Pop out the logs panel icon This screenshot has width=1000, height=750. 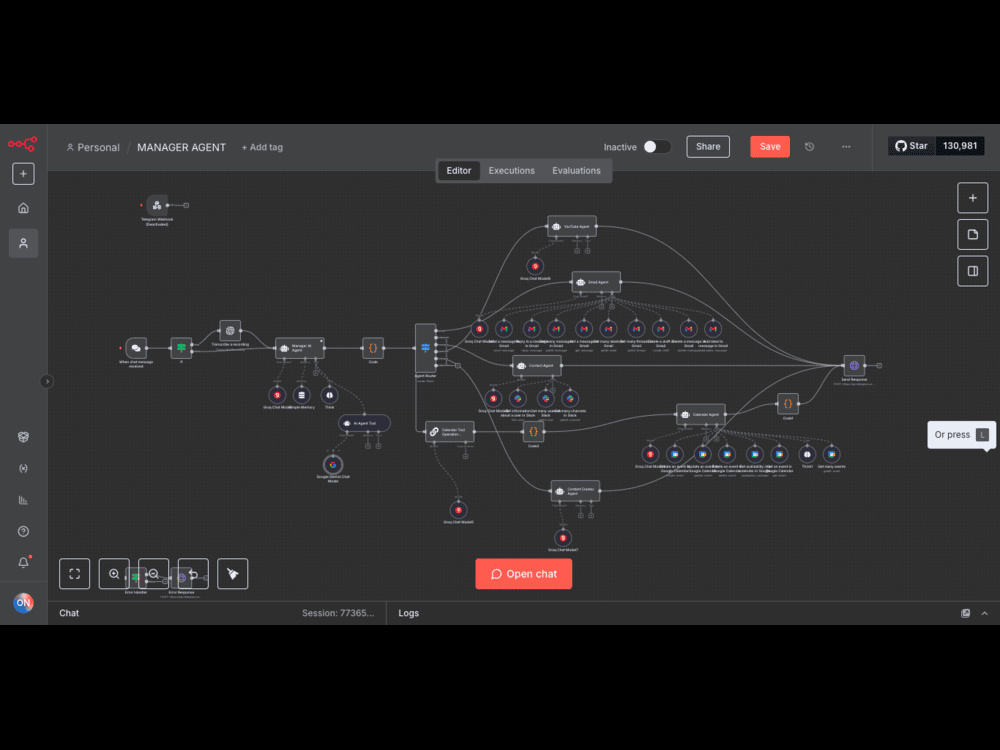(x=966, y=613)
